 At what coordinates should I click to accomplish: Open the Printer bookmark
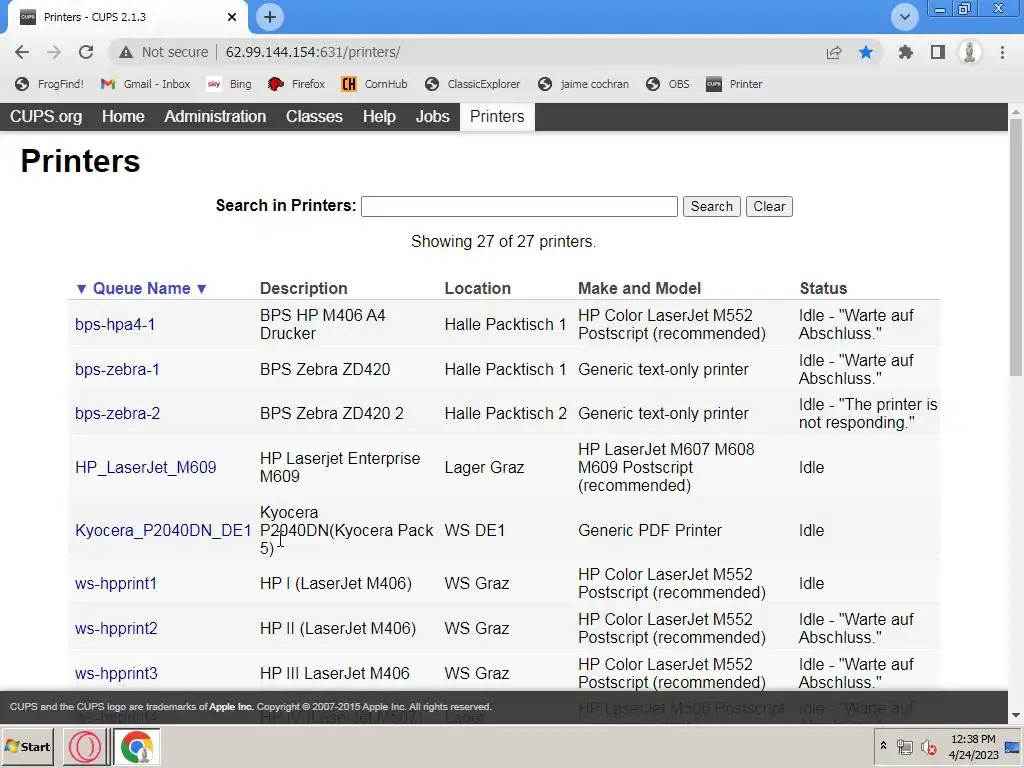pyautogui.click(x=734, y=84)
